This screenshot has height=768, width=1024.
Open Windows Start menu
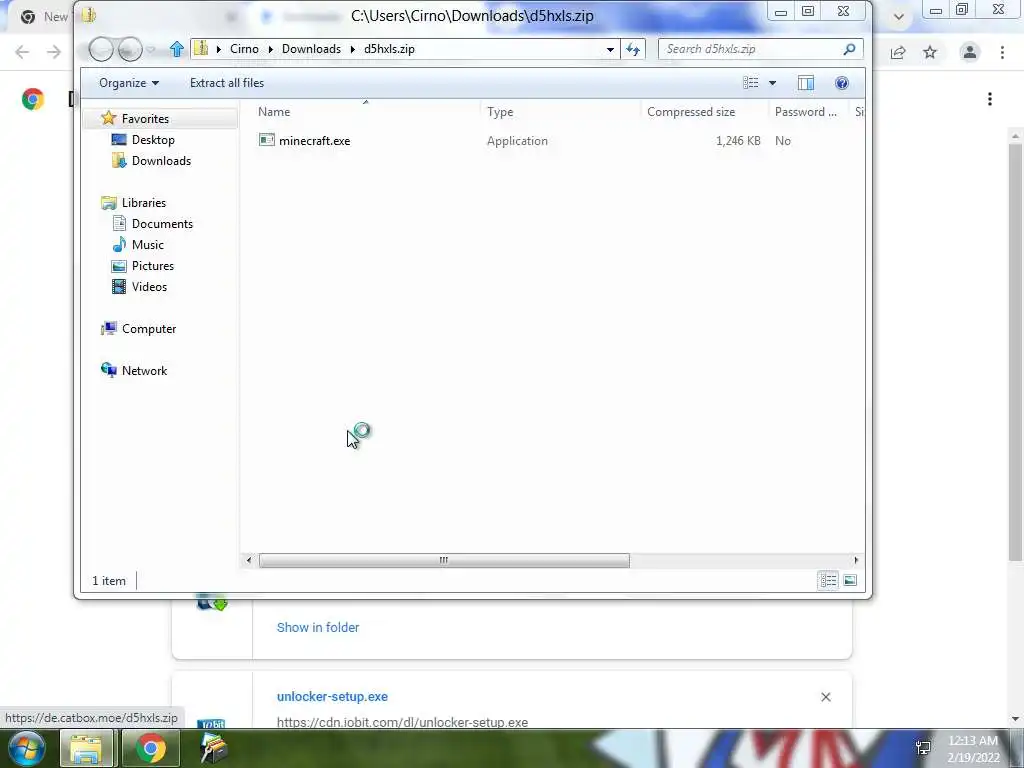(x=26, y=748)
